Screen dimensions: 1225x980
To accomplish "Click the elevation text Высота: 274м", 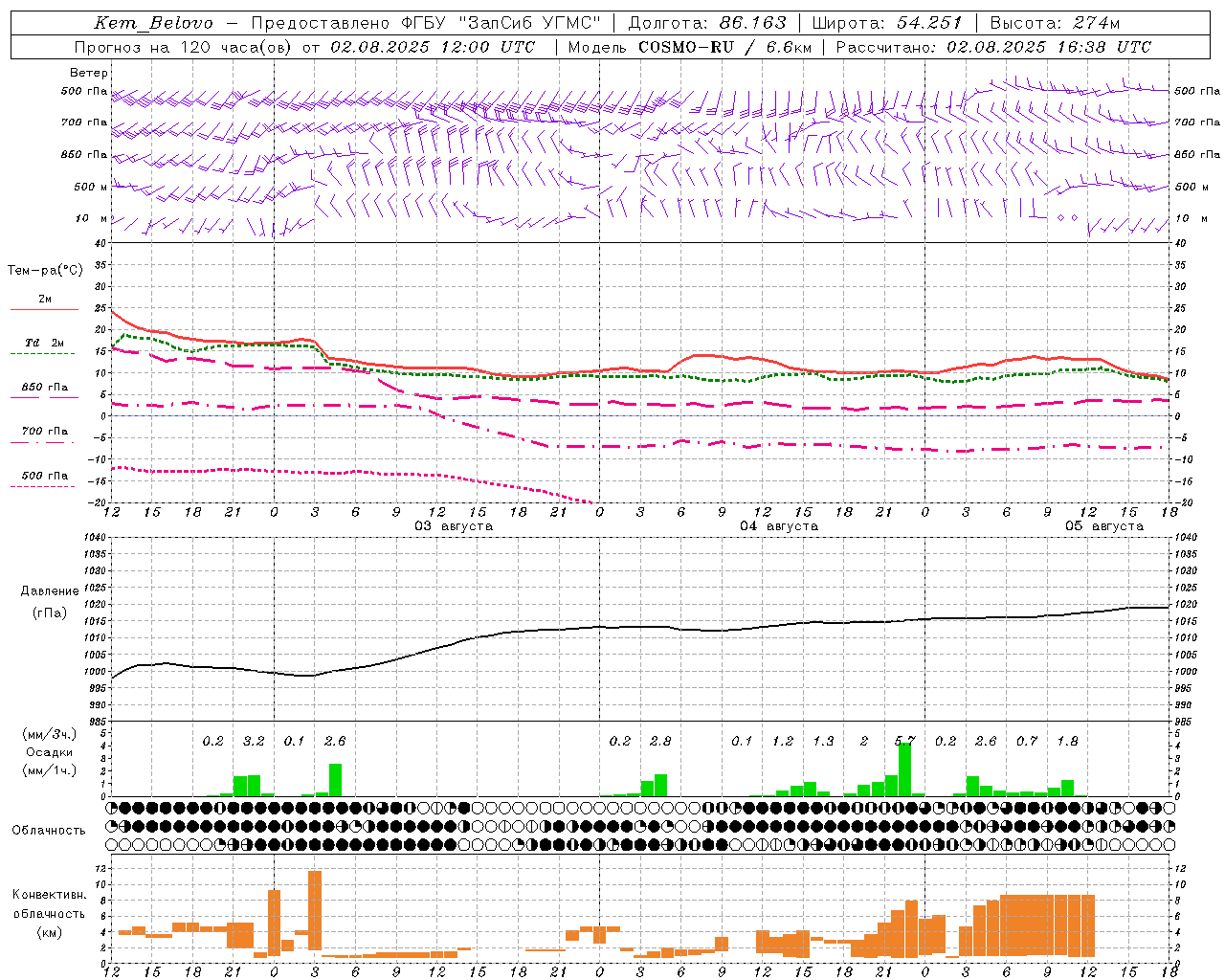I will pyautogui.click(x=1055, y=23).
